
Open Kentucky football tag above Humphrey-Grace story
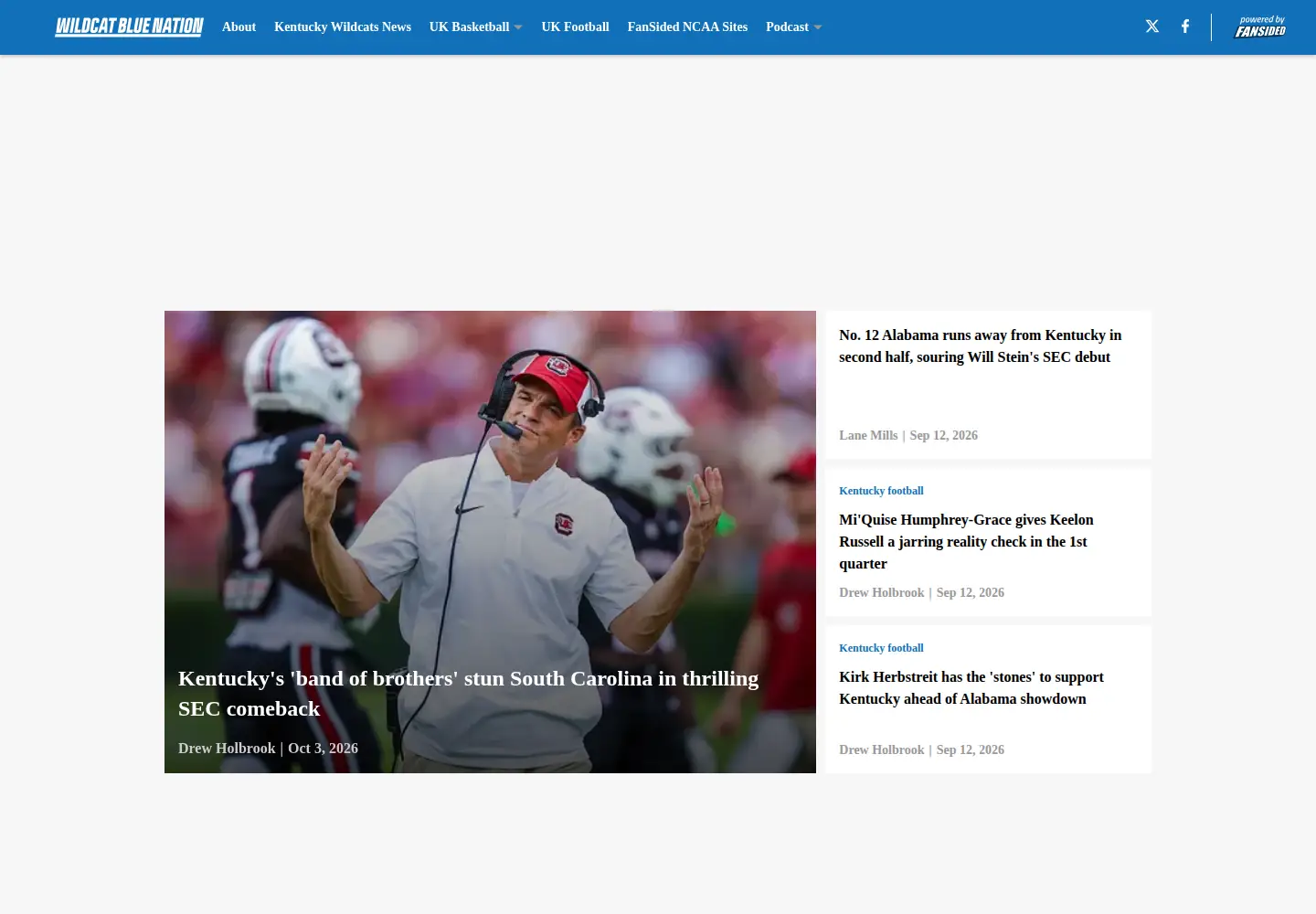[881, 491]
